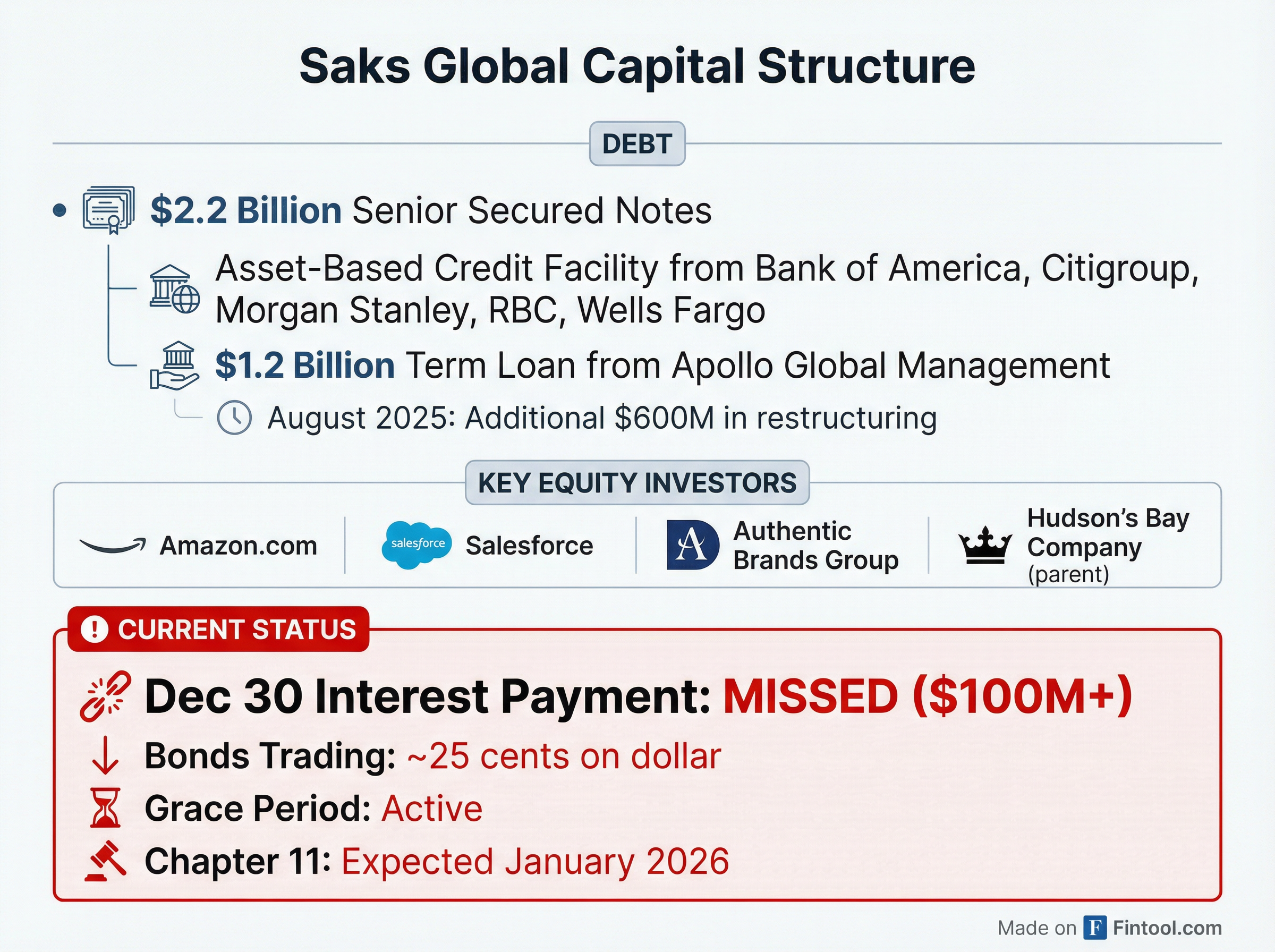Click the clock icon beside August 2025
This screenshot has width=1275, height=952.
coord(234,418)
